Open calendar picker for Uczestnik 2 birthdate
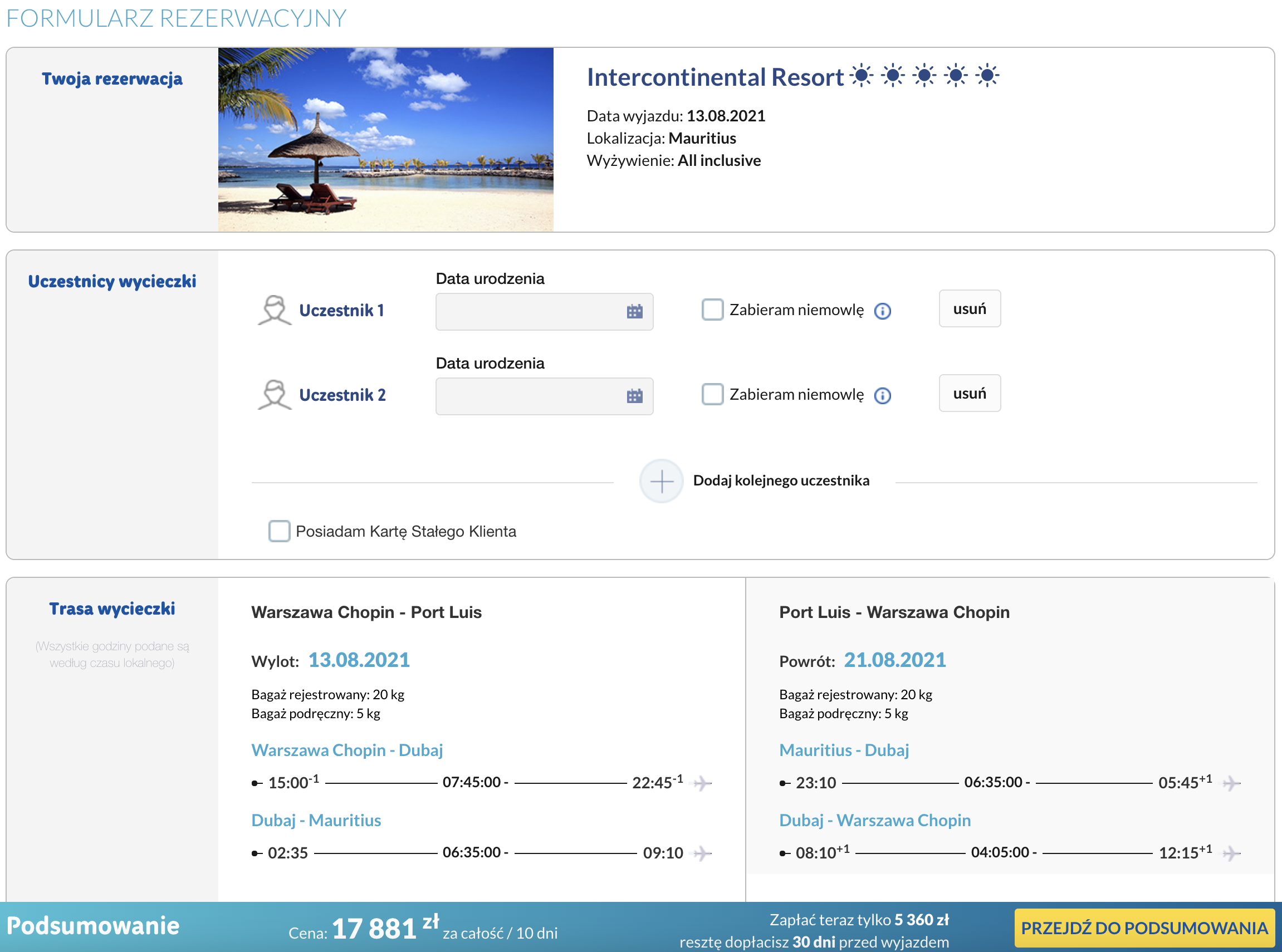This screenshot has height=952, width=1282. point(634,396)
